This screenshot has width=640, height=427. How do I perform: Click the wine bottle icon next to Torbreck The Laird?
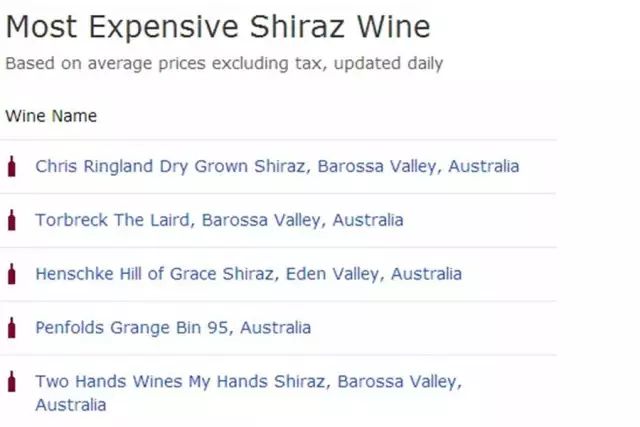pos(12,220)
